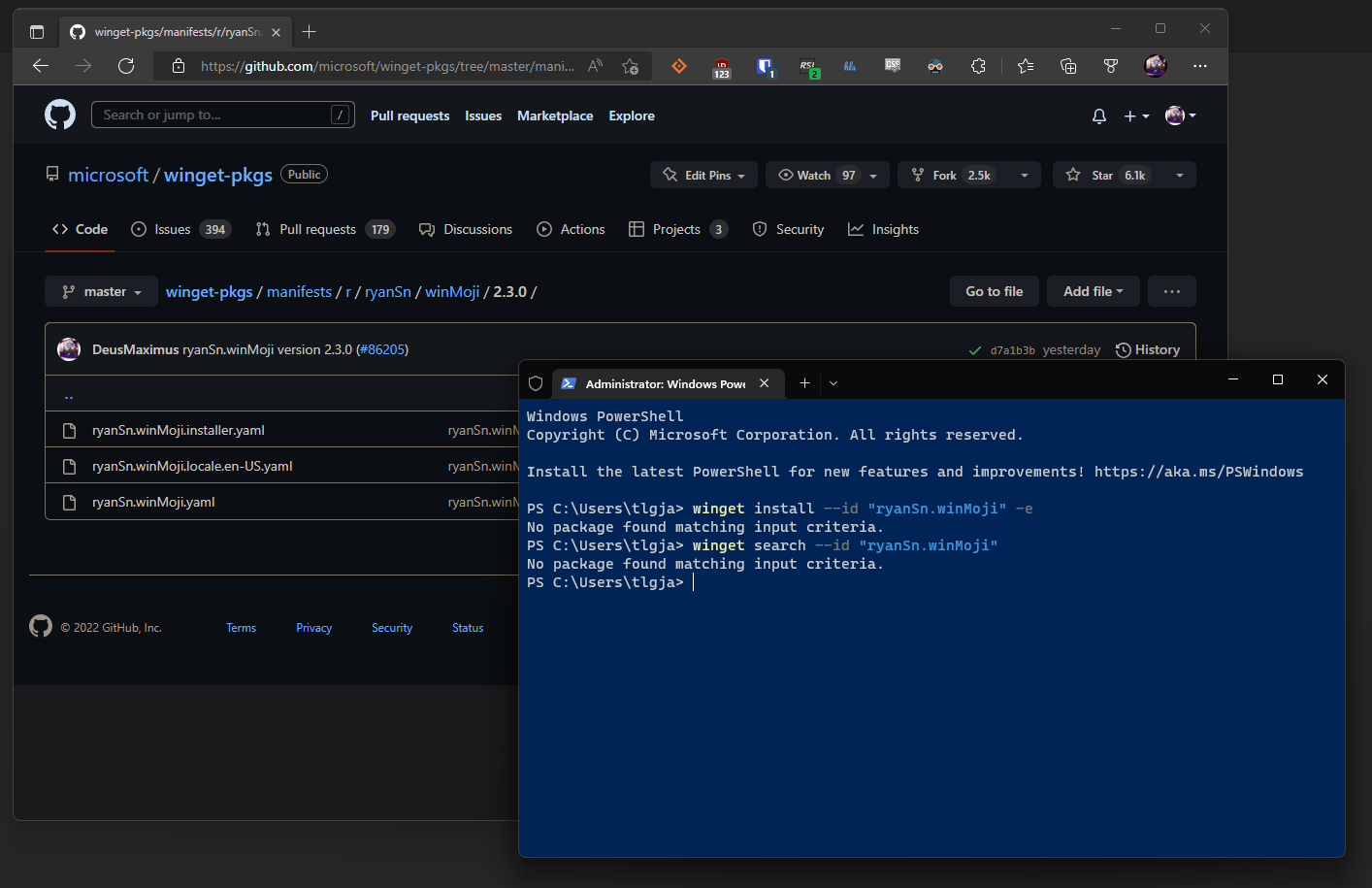Expand the Add file dropdown
Screen dimensions: 1372x888
click(1093, 291)
